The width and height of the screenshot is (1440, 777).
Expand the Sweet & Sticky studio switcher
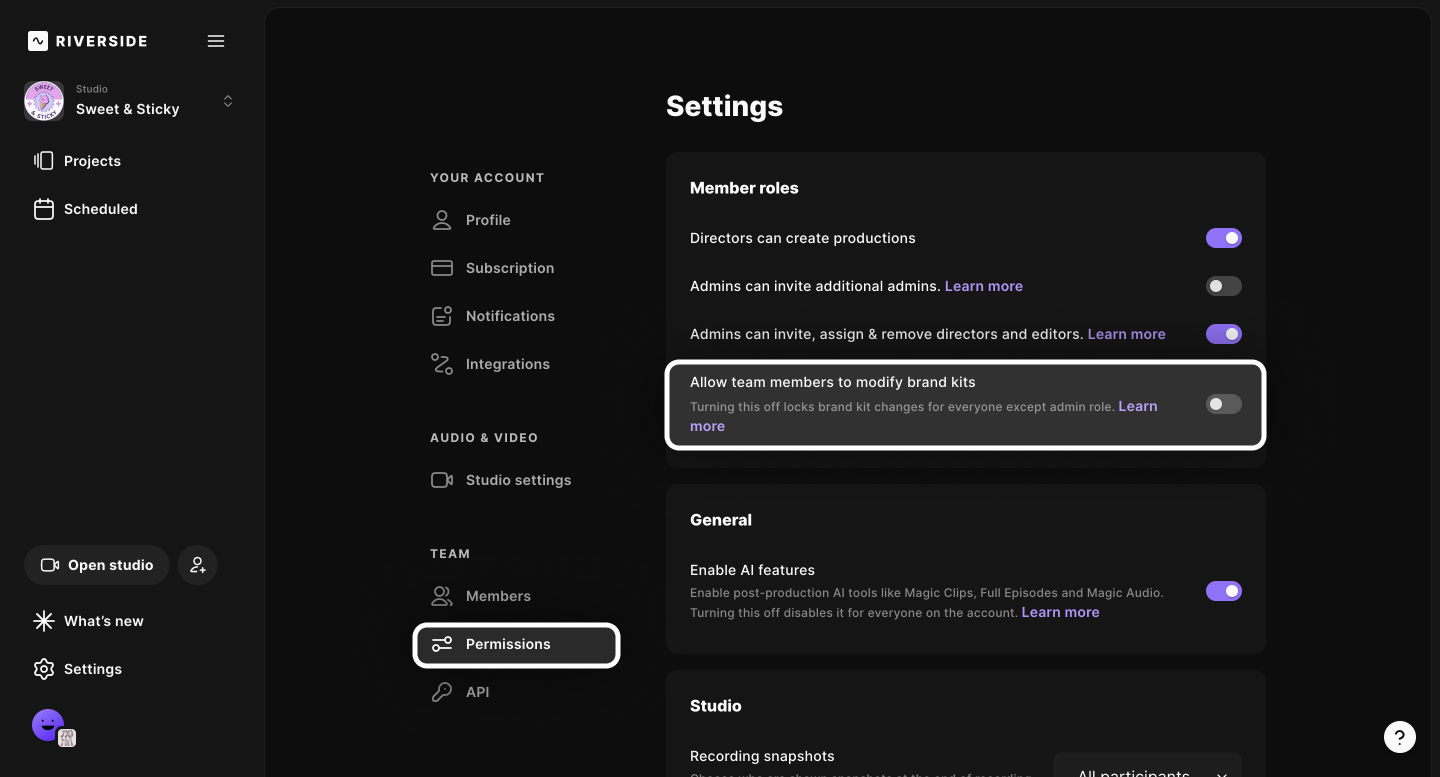[x=228, y=101]
